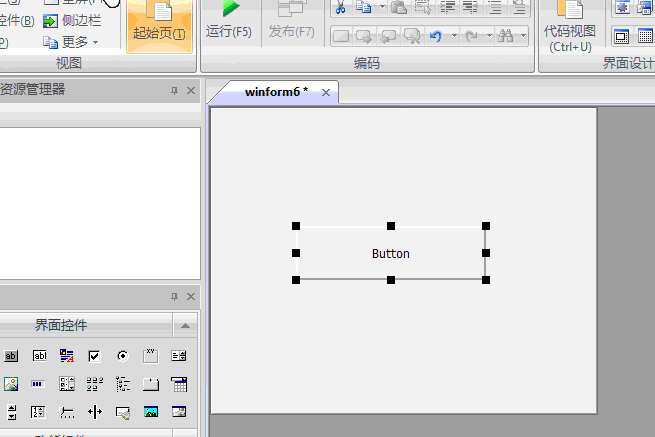Pick the radio button control in the toolbox
Image resolution: width=655 pixels, height=437 pixels.
tap(123, 356)
